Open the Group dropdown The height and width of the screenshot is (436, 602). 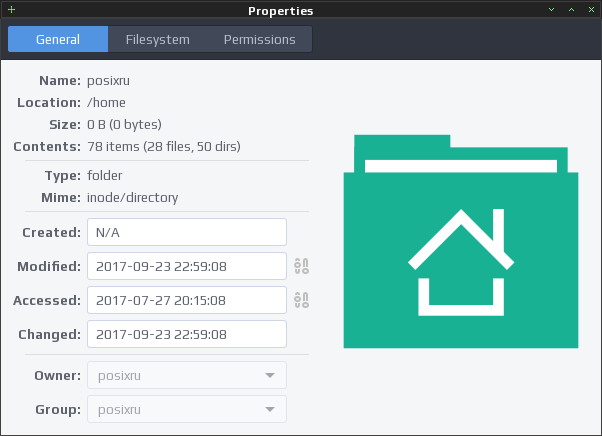[x=187, y=409]
